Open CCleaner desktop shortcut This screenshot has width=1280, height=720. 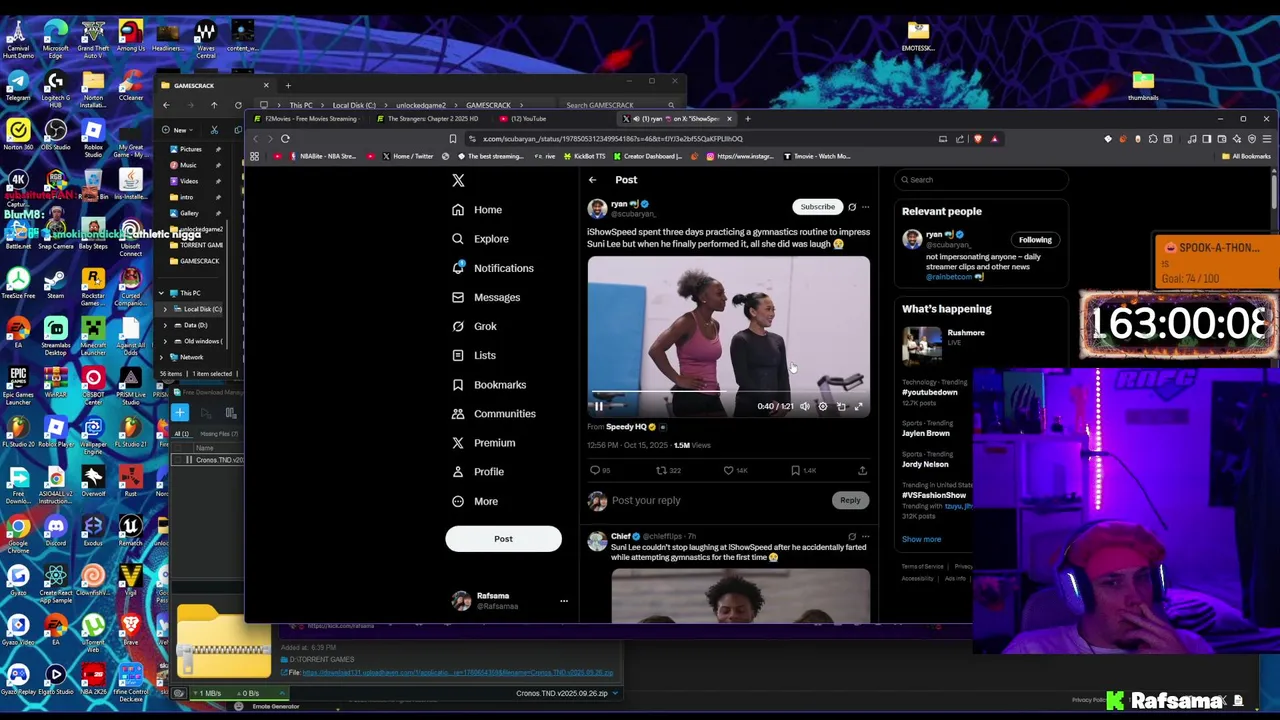click(x=130, y=86)
